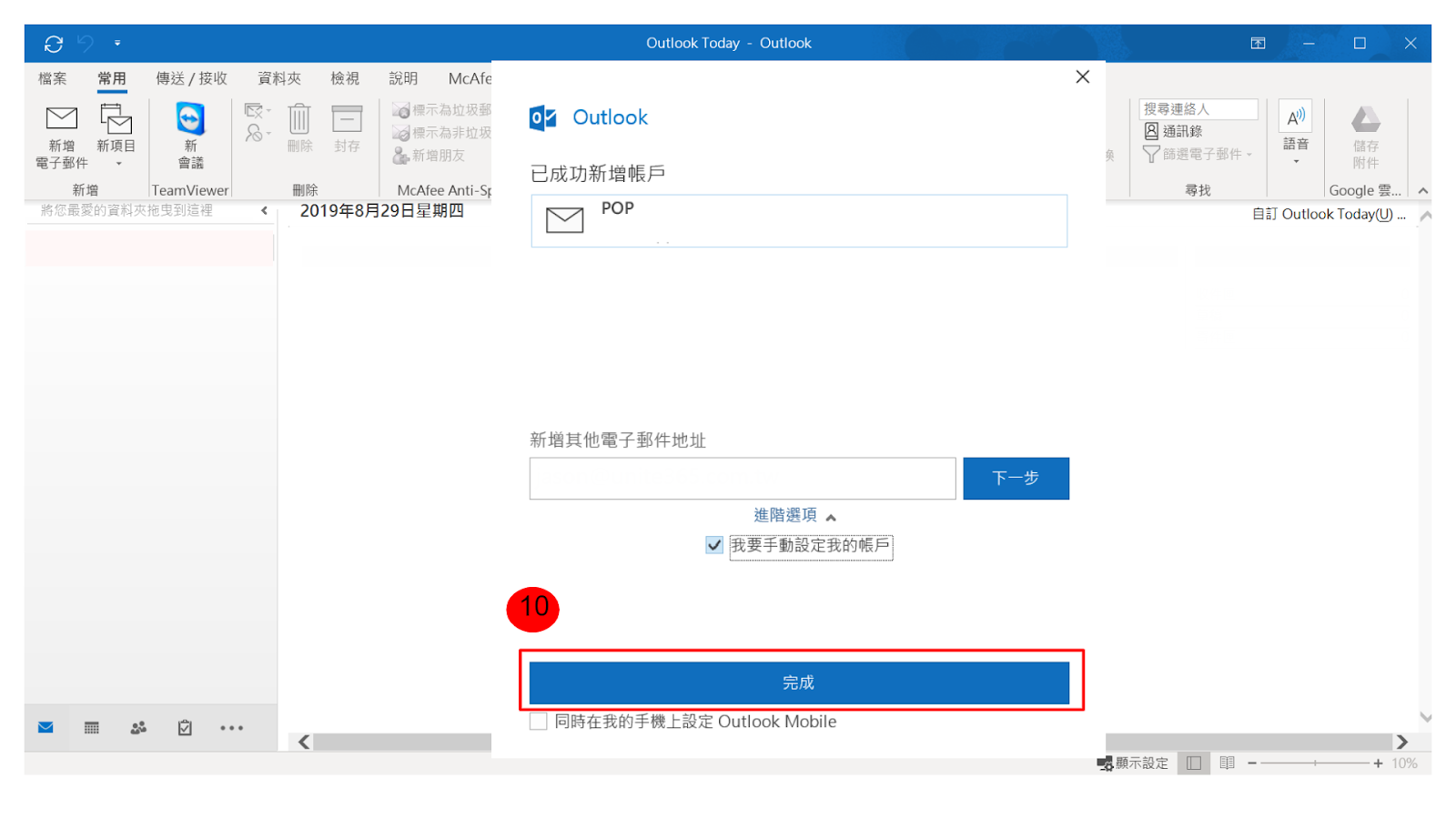
Task: Collapse the folder pane with the arrow
Action: (x=264, y=210)
